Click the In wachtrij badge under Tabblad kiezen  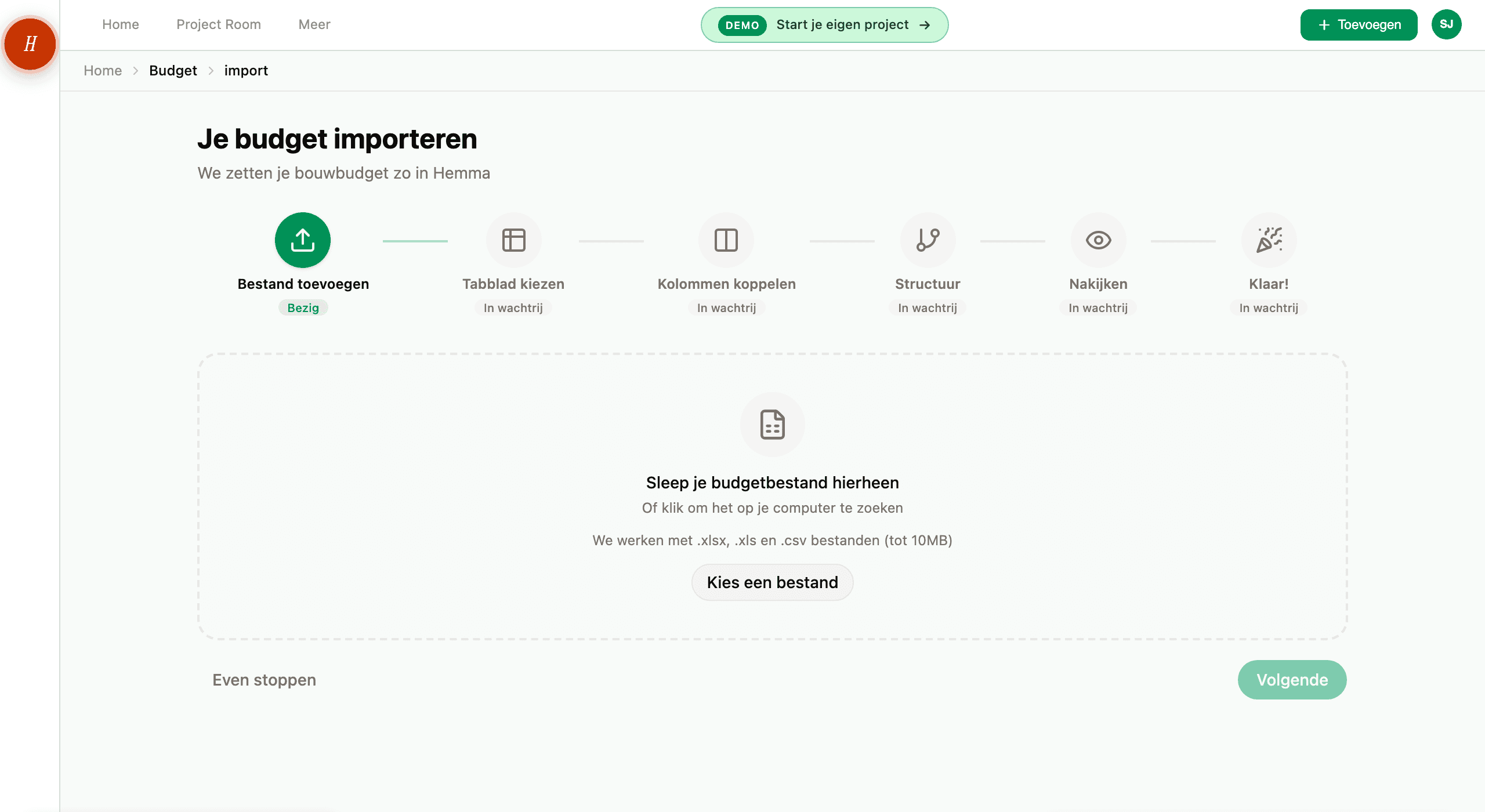513,307
